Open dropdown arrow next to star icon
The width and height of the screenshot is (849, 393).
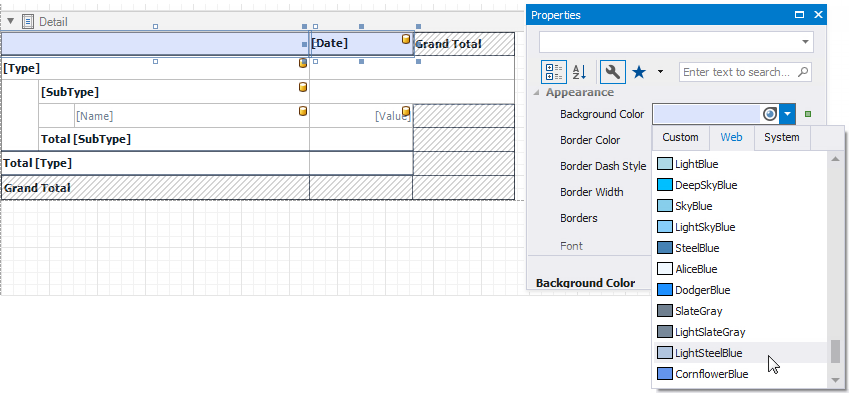(660, 72)
